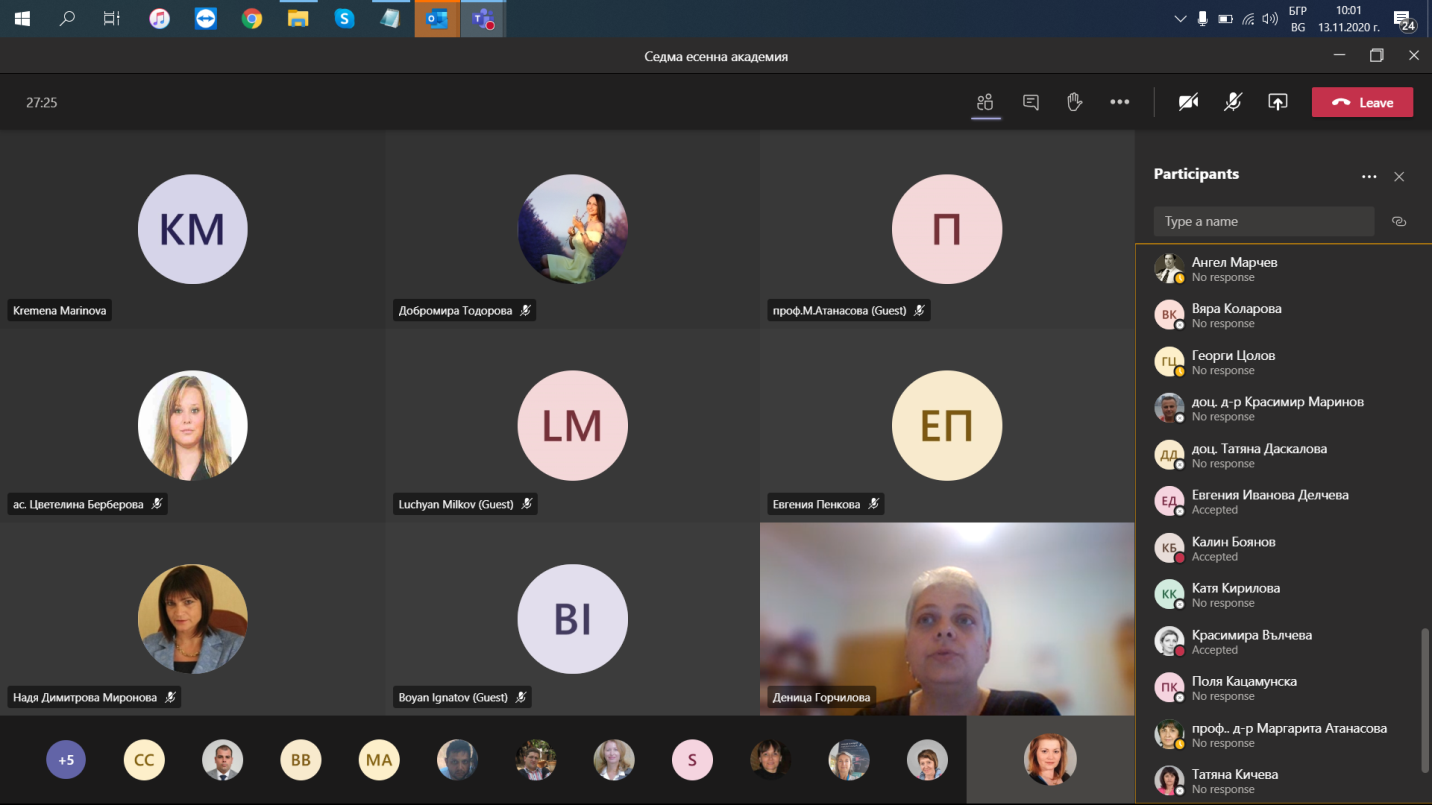This screenshot has height=805, width=1432.
Task: Select participant Георги Цолов
Action: (x=1285, y=362)
